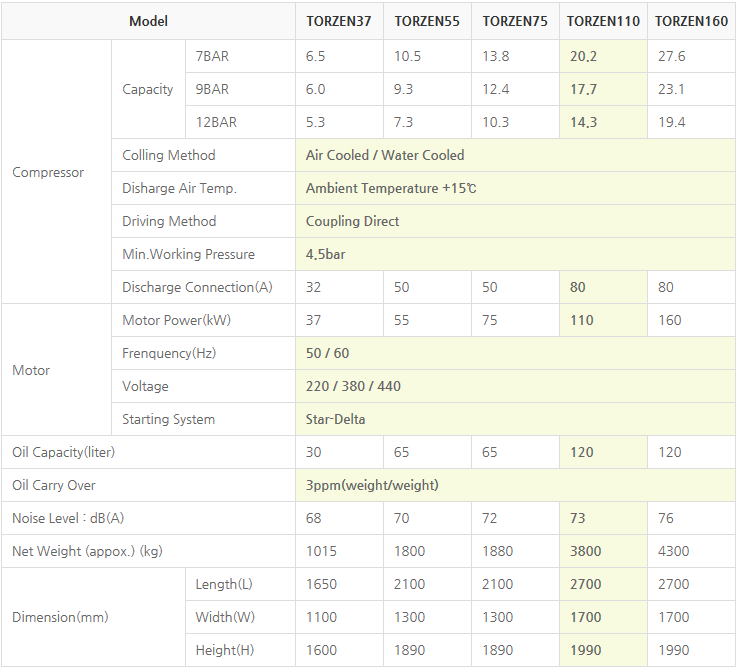This screenshot has width=737, height=669.
Task: Click the TORZEN75 column header
Action: tap(514, 21)
